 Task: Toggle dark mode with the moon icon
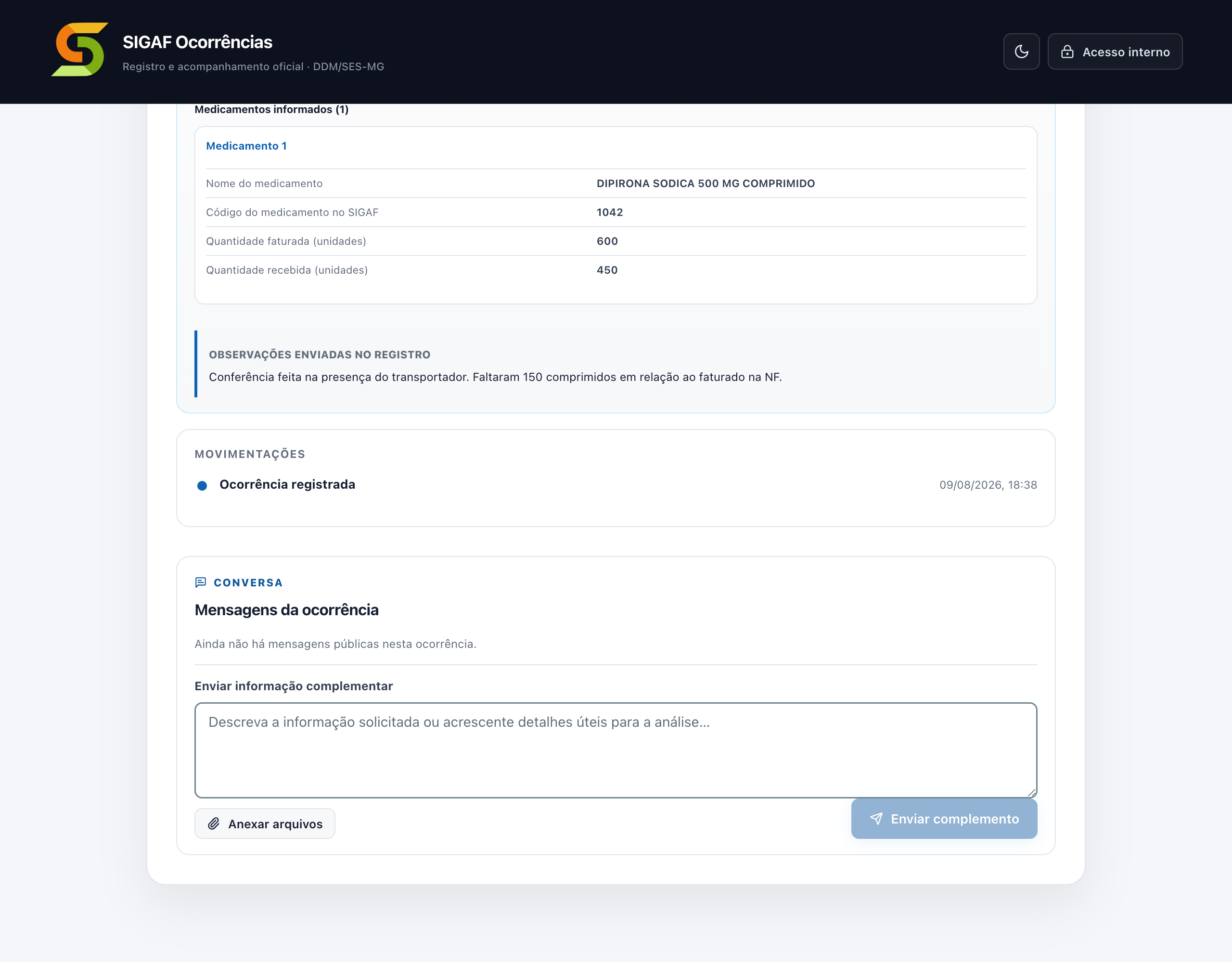tap(1021, 52)
